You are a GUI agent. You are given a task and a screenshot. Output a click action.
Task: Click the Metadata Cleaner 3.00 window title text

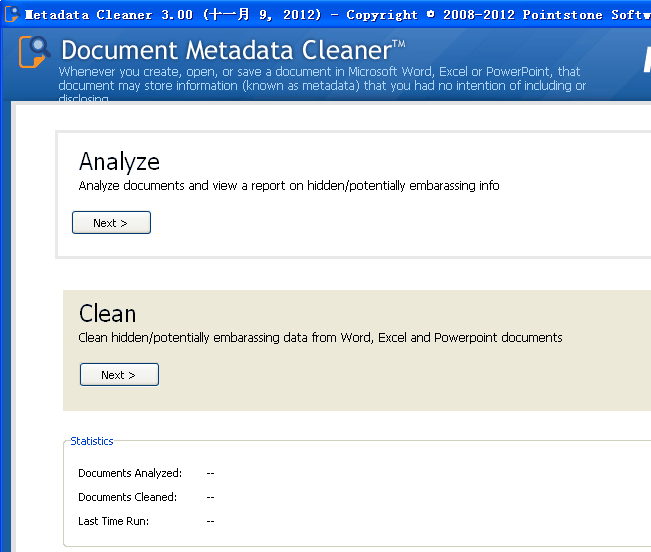coord(110,15)
